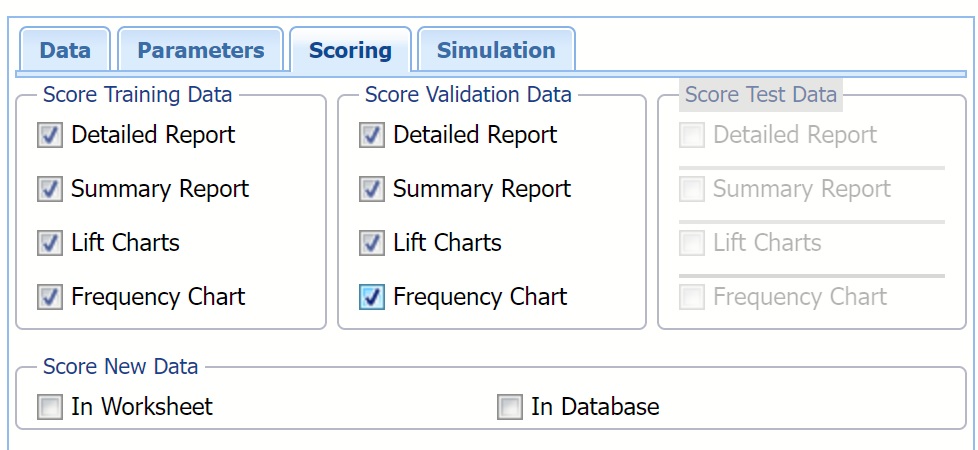Uncheck Frequency Chart for Training Data
This screenshot has width=978, height=450.
click(50, 297)
